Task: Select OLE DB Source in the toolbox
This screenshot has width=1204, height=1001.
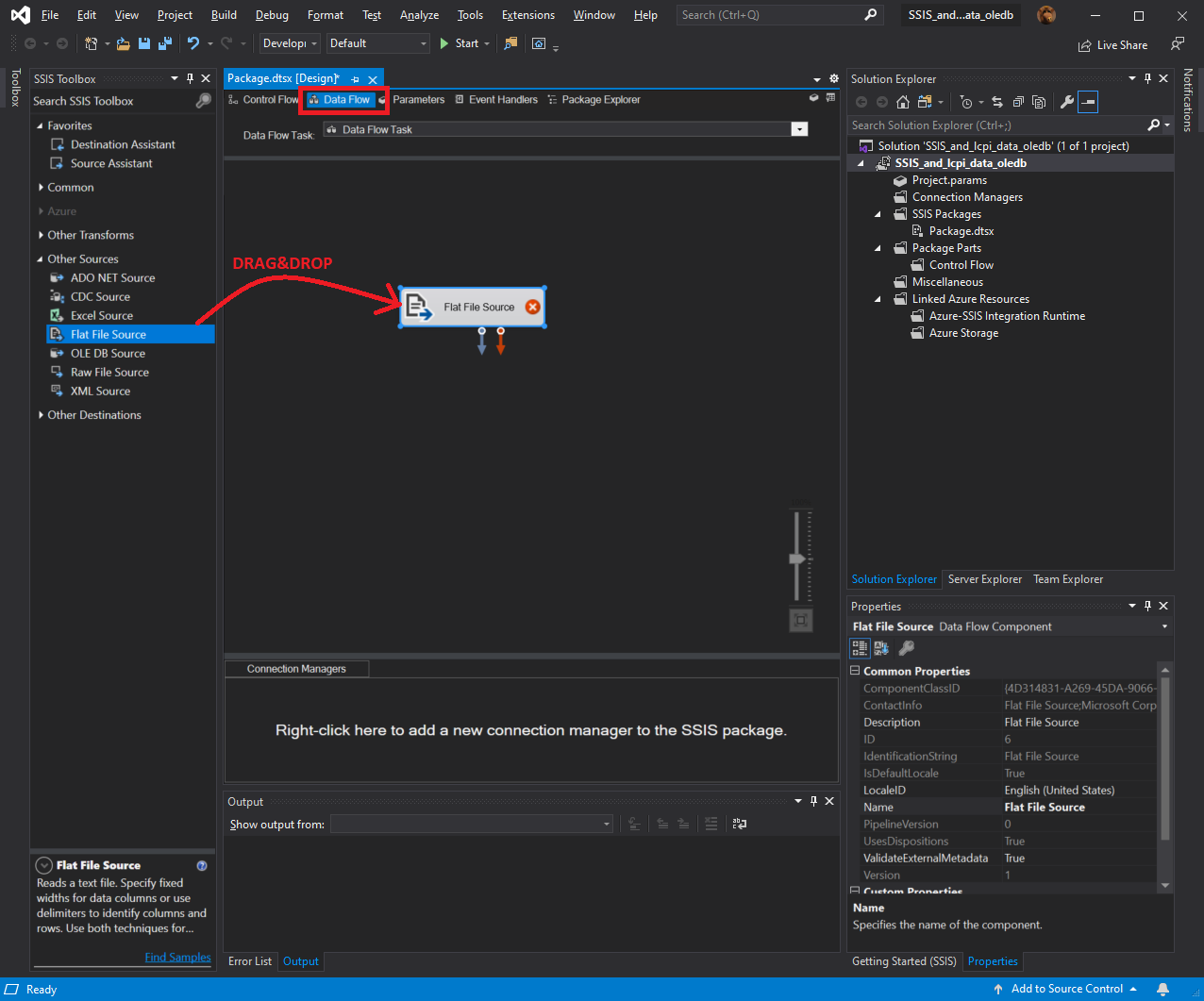Action: pyautogui.click(x=108, y=353)
